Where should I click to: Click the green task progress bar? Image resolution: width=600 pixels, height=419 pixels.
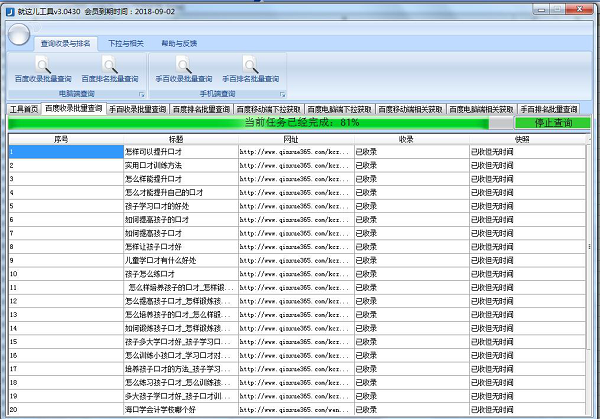[x=250, y=122]
